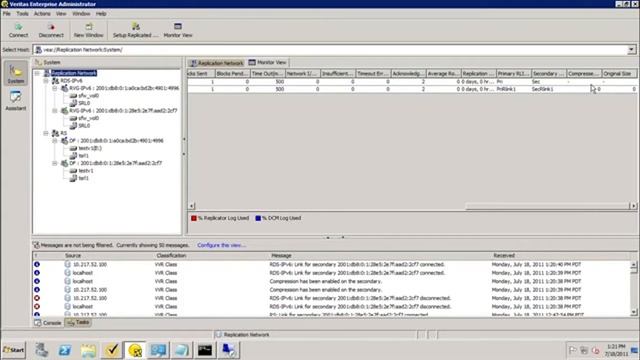Image resolution: width=640 pixels, height=360 pixels.
Task: Open the File menu
Action: pos(7,13)
